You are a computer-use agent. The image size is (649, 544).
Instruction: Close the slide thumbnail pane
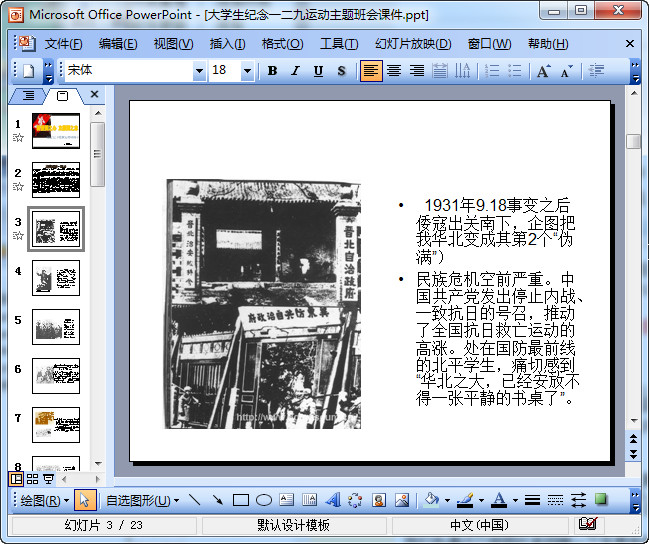(94, 94)
